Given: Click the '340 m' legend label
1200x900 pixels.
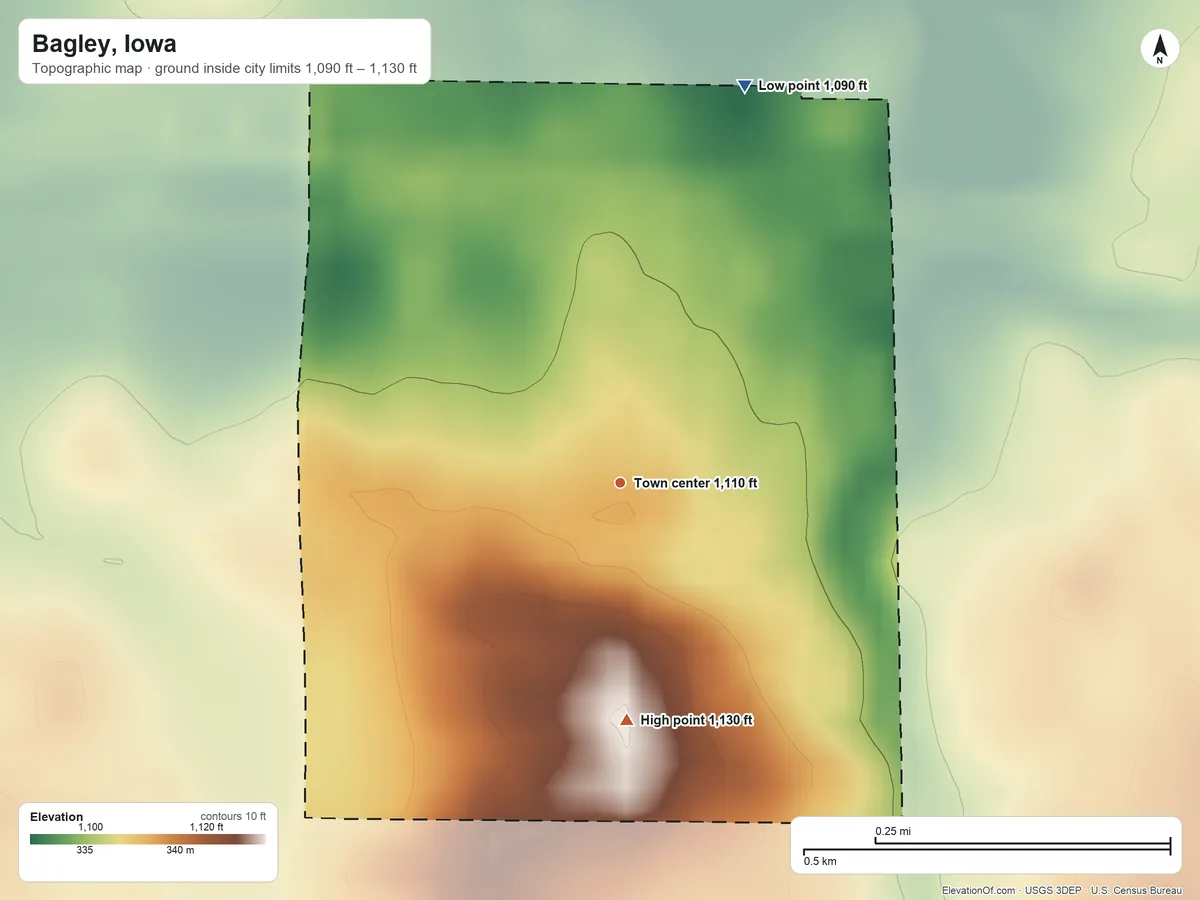Looking at the screenshot, I should (181, 851).
